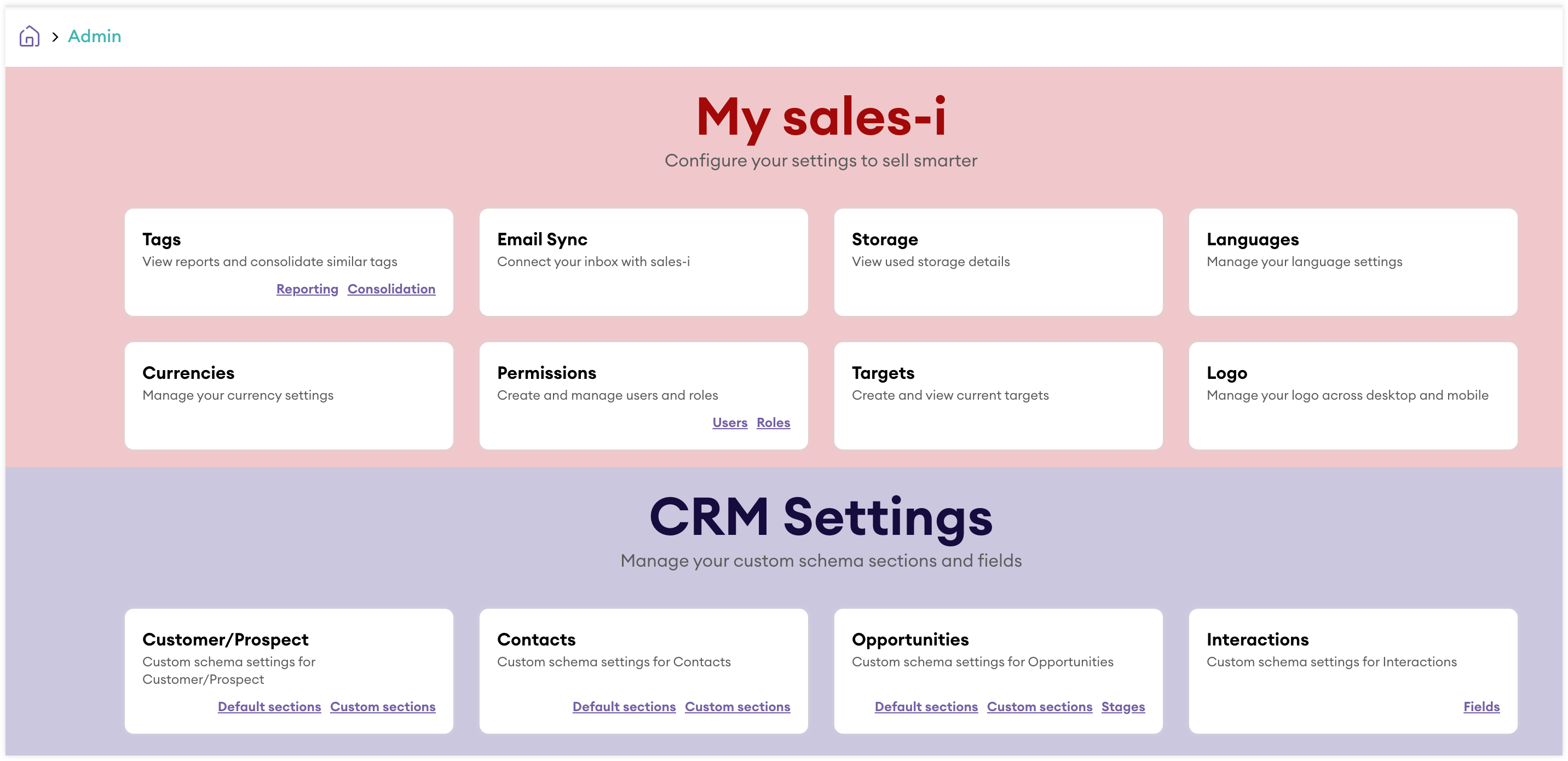Open the Interactions Fields link
Screen dimensions: 1568x761
[1481, 707]
